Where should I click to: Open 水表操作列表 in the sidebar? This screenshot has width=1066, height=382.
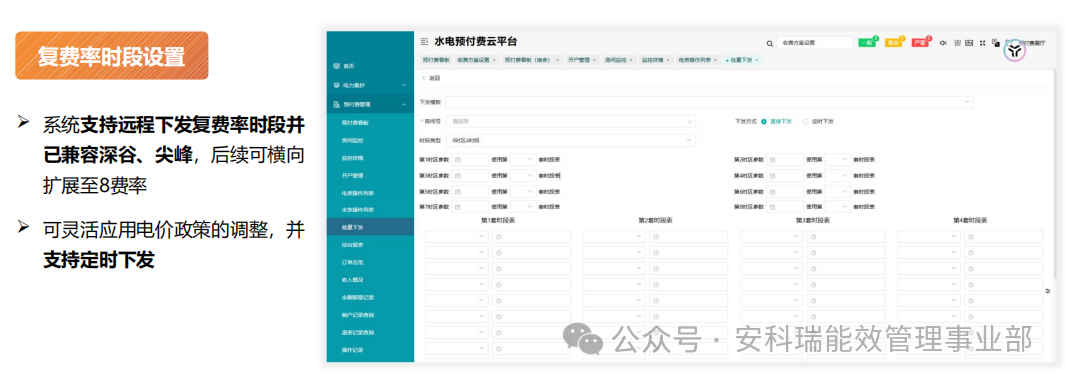click(x=370, y=209)
